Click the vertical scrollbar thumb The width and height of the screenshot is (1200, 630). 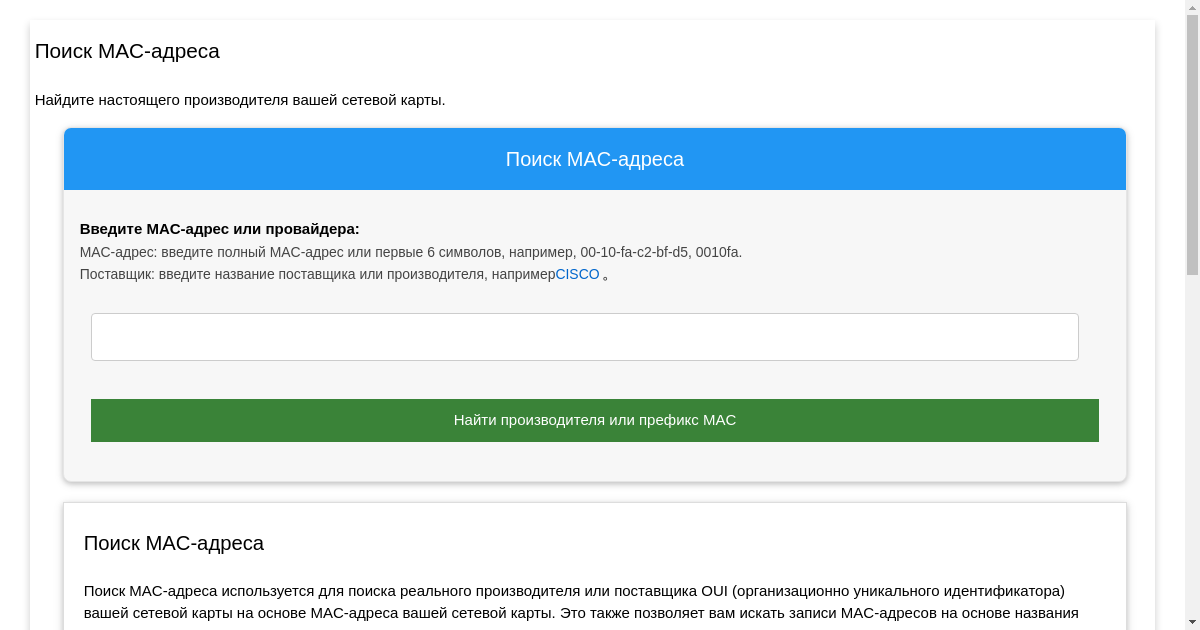point(1192,140)
